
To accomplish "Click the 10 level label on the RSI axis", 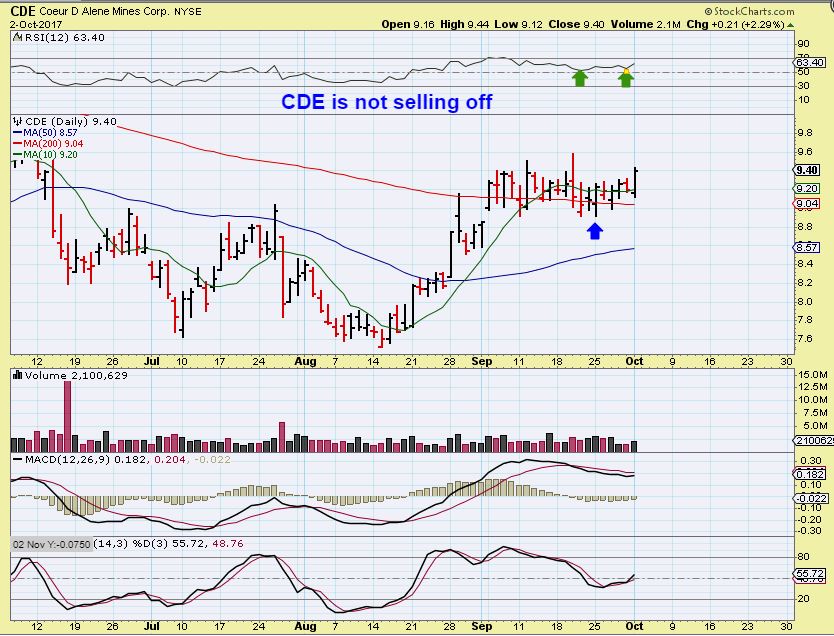I will [x=803, y=100].
